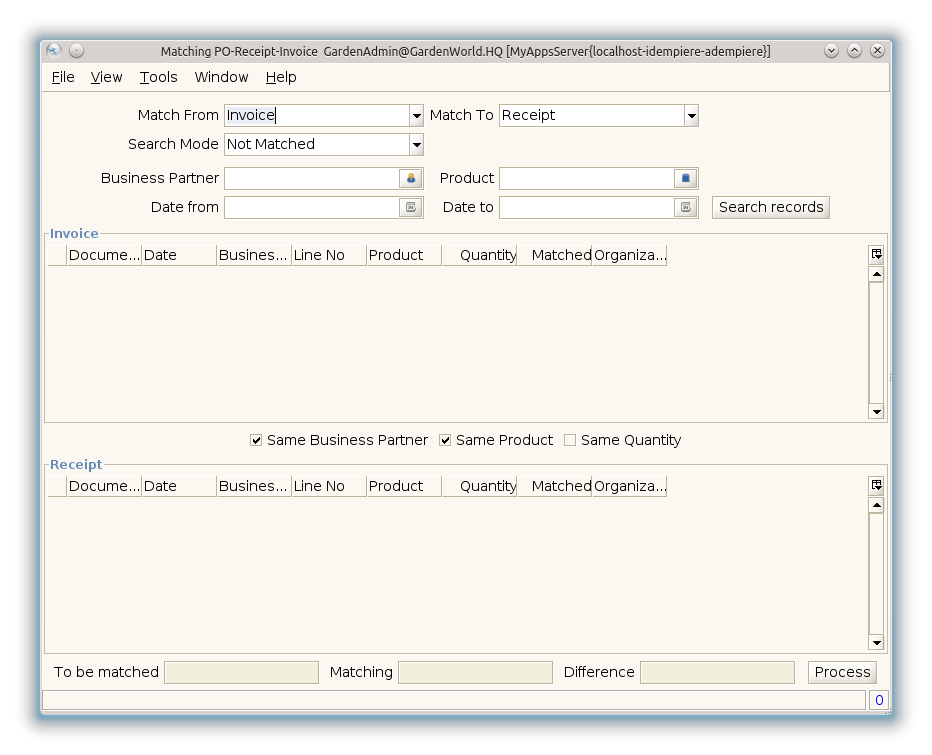Uncheck the Same Business Partner checkbox
932x755 pixels.
tap(257, 441)
